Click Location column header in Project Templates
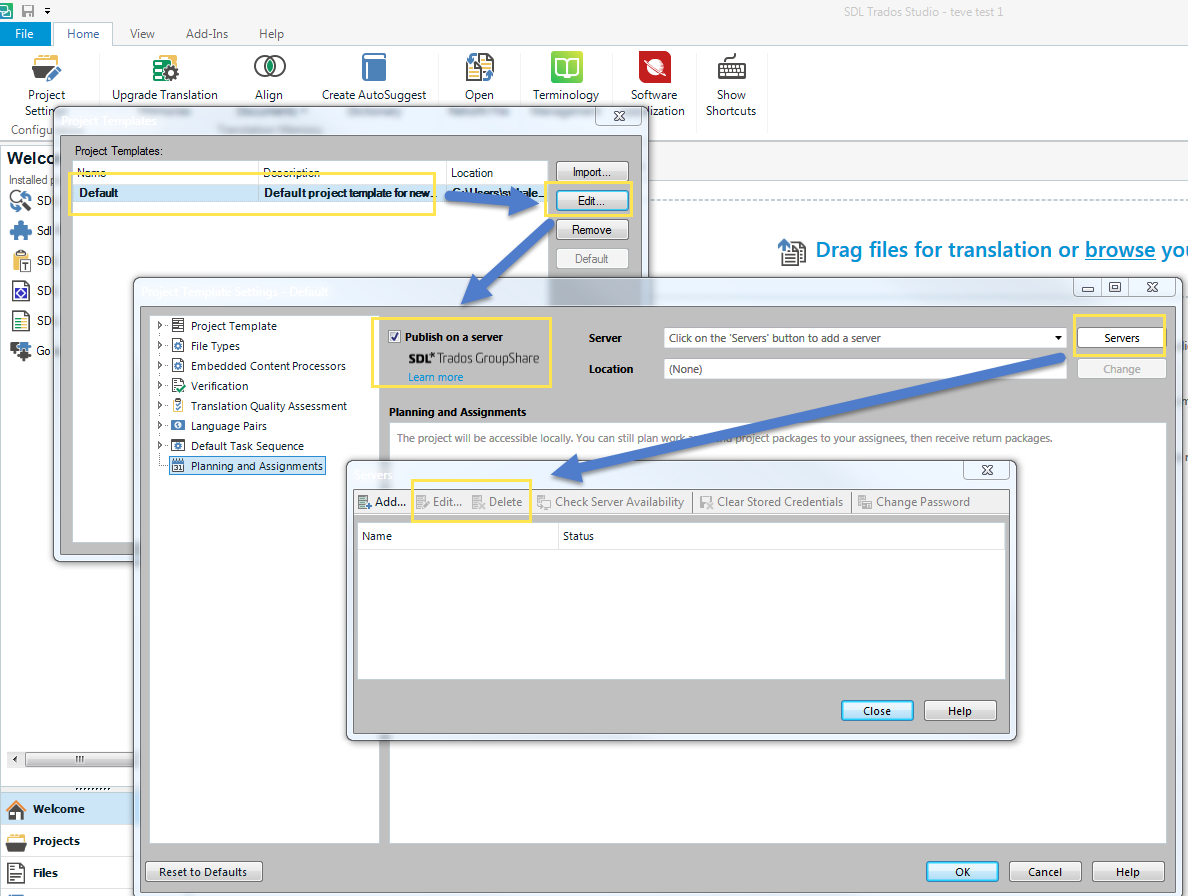 (x=496, y=173)
